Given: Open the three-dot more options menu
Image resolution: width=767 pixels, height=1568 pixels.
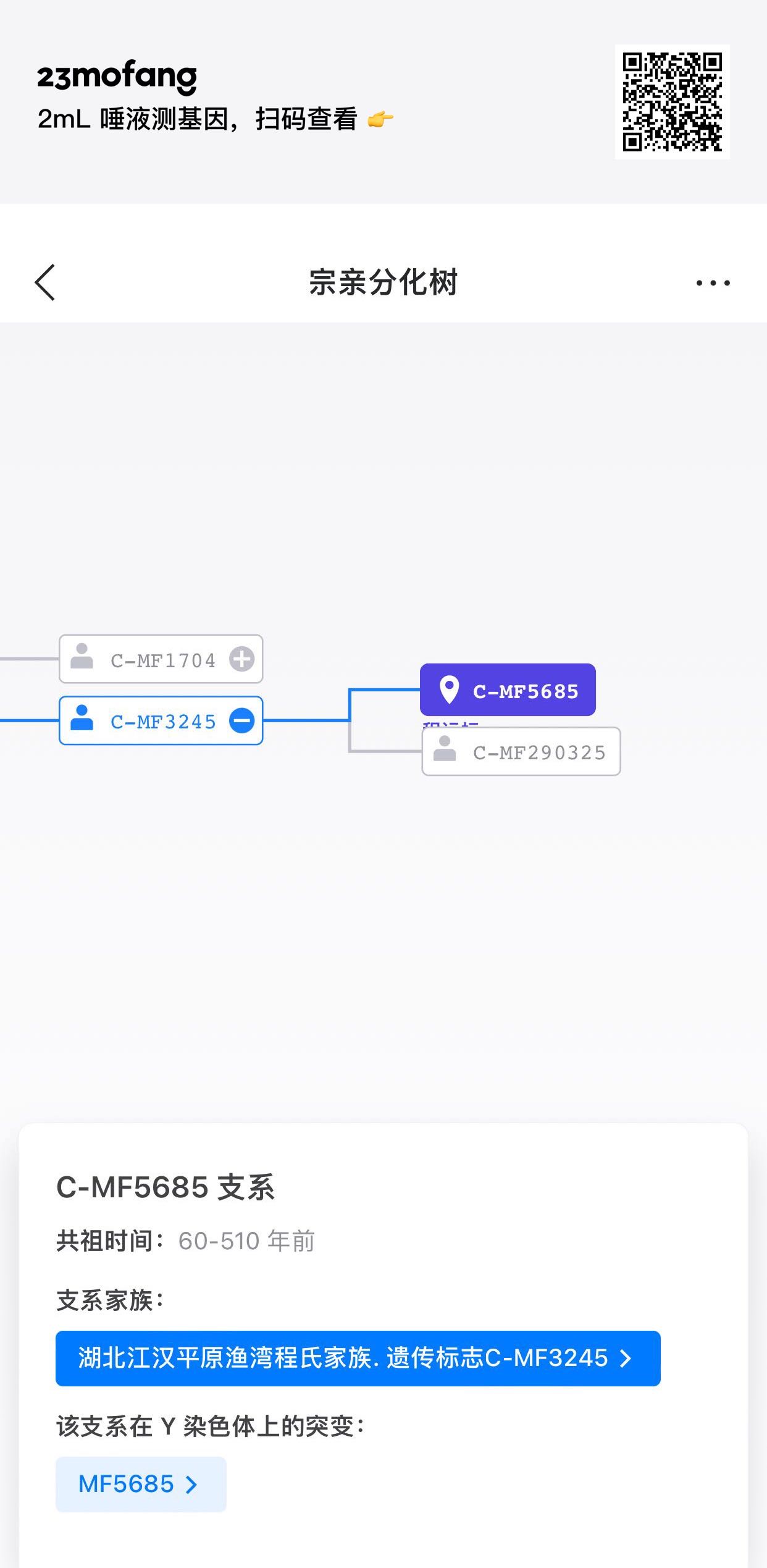Looking at the screenshot, I should [713, 283].
